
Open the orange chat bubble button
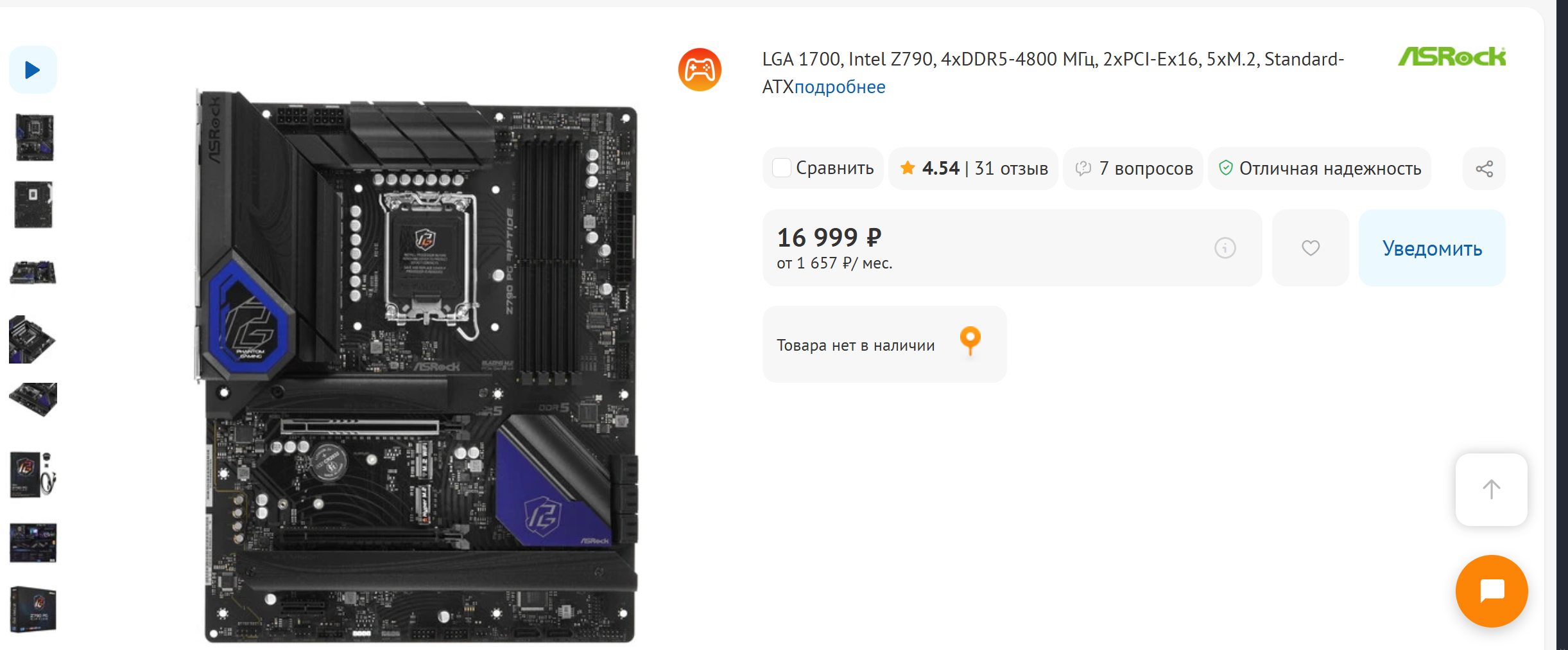point(1492,591)
